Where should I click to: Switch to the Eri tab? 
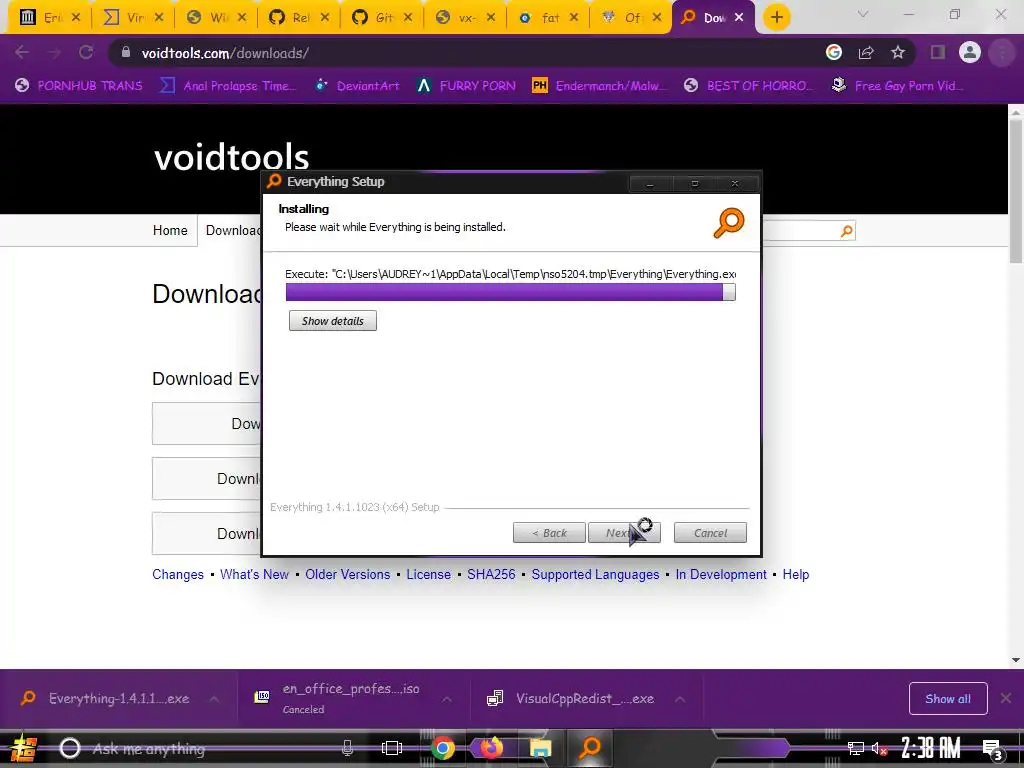tap(50, 18)
